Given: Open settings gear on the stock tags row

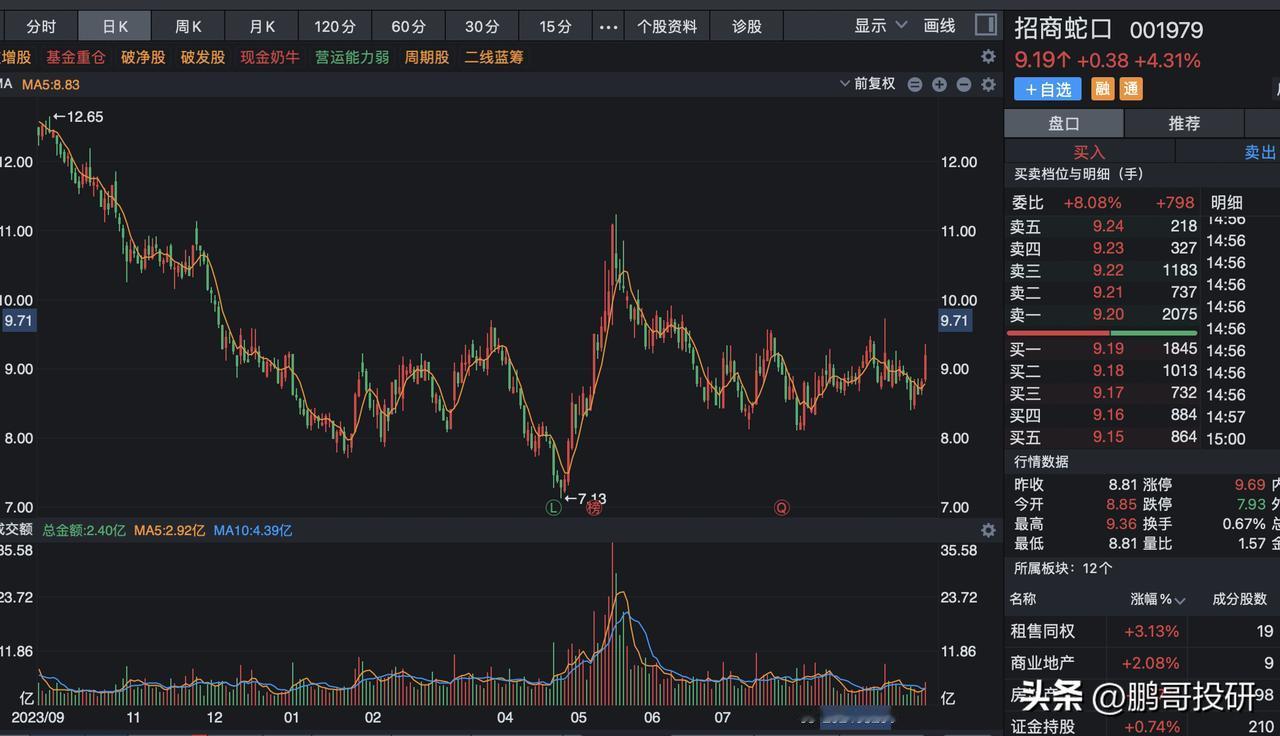Looking at the screenshot, I should 988,57.
